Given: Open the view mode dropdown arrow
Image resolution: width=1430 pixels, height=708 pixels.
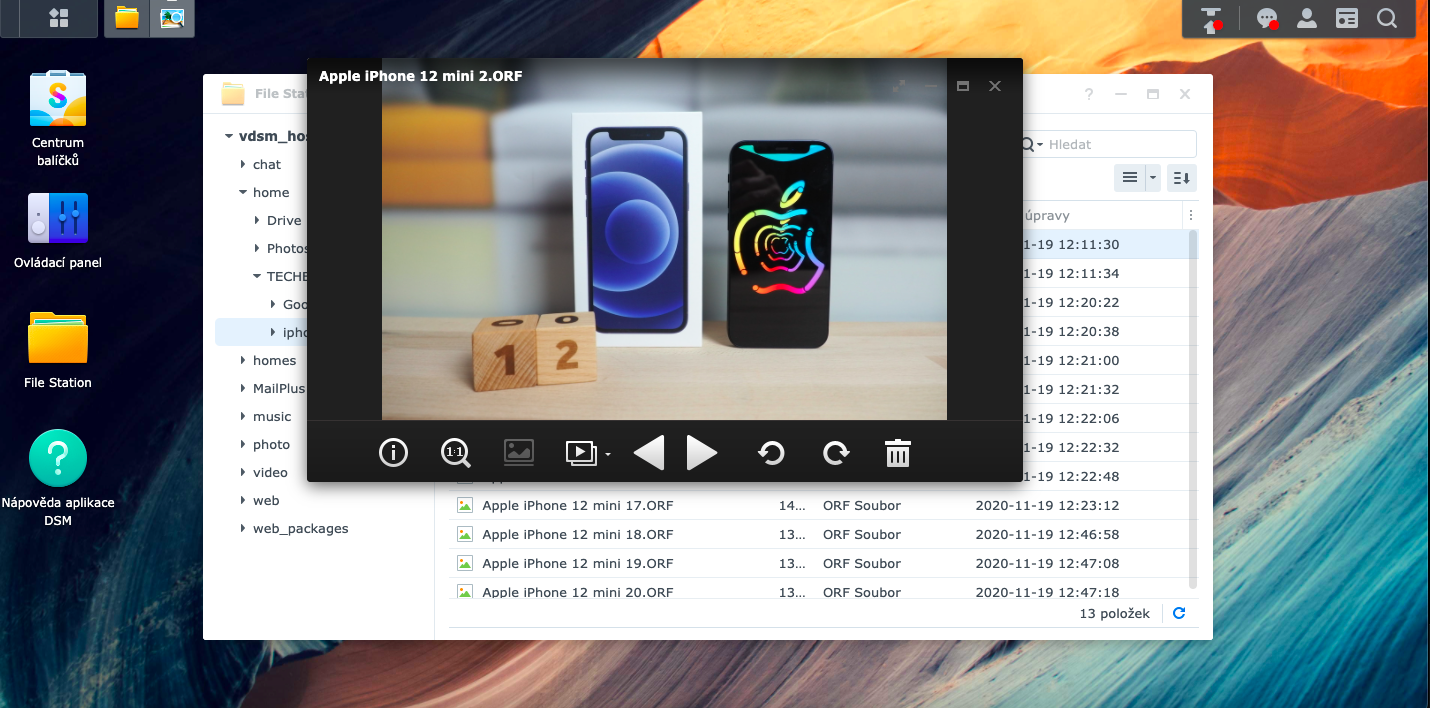Looking at the screenshot, I should coord(1152,178).
